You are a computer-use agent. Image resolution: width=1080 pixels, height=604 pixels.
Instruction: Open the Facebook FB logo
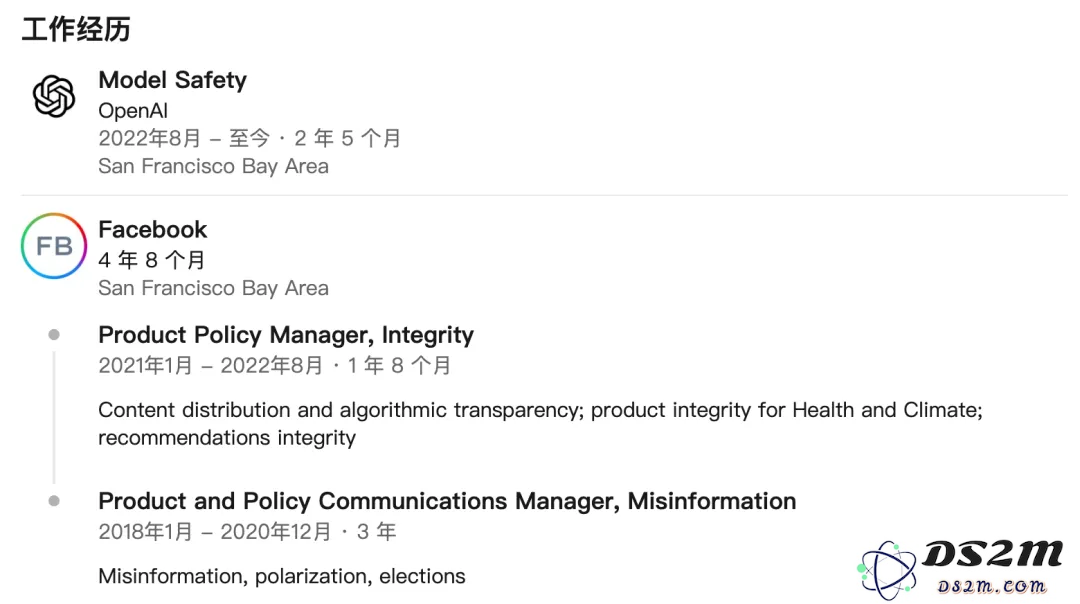[54, 246]
